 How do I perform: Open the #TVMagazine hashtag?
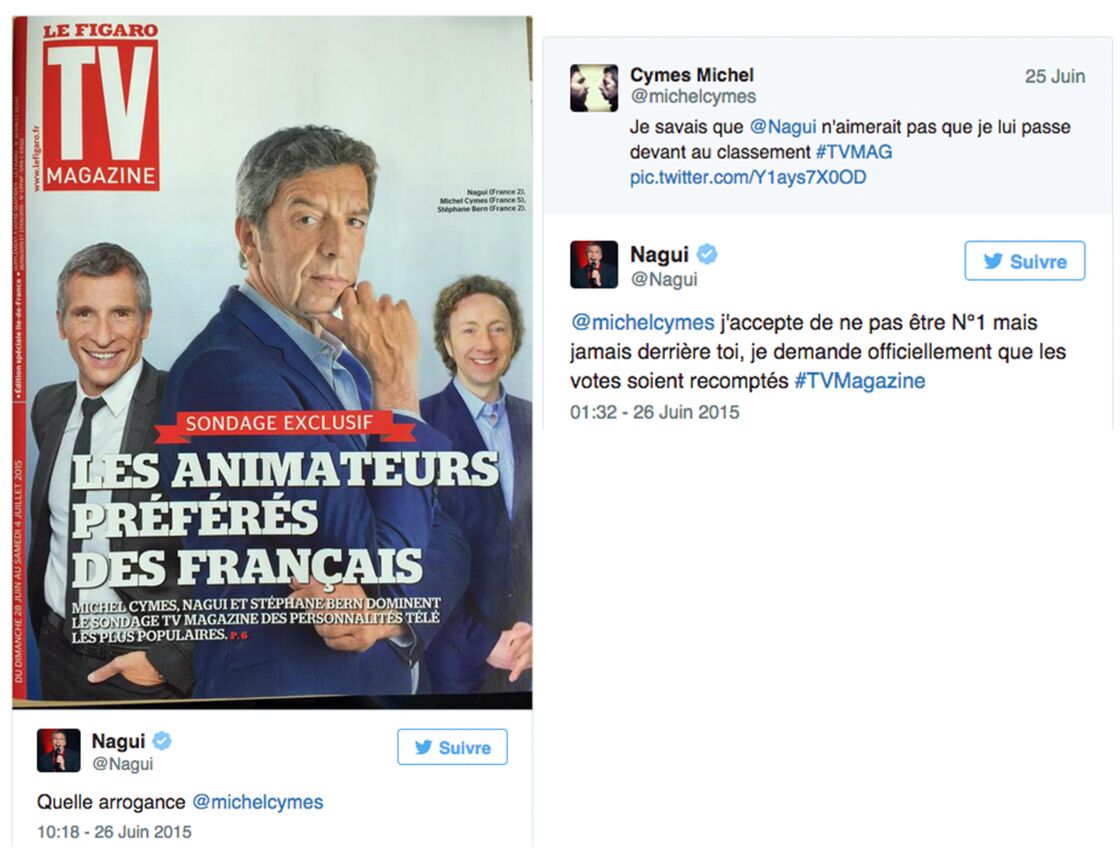[x=859, y=381]
